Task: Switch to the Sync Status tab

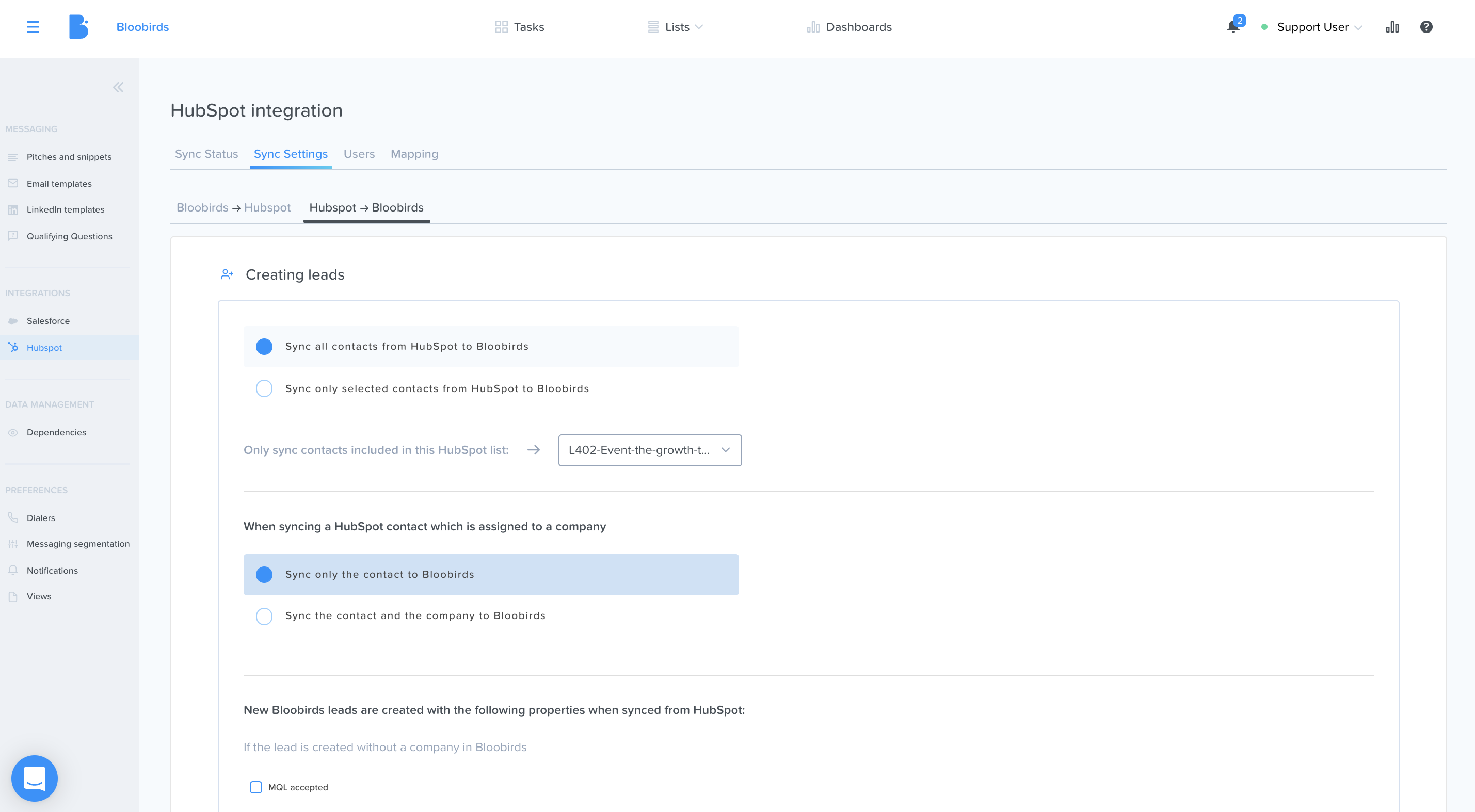Action: pos(206,154)
